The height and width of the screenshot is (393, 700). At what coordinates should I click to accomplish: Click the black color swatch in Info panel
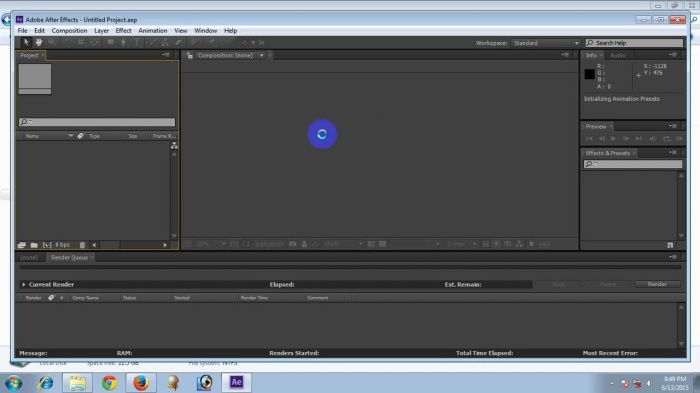click(x=589, y=74)
